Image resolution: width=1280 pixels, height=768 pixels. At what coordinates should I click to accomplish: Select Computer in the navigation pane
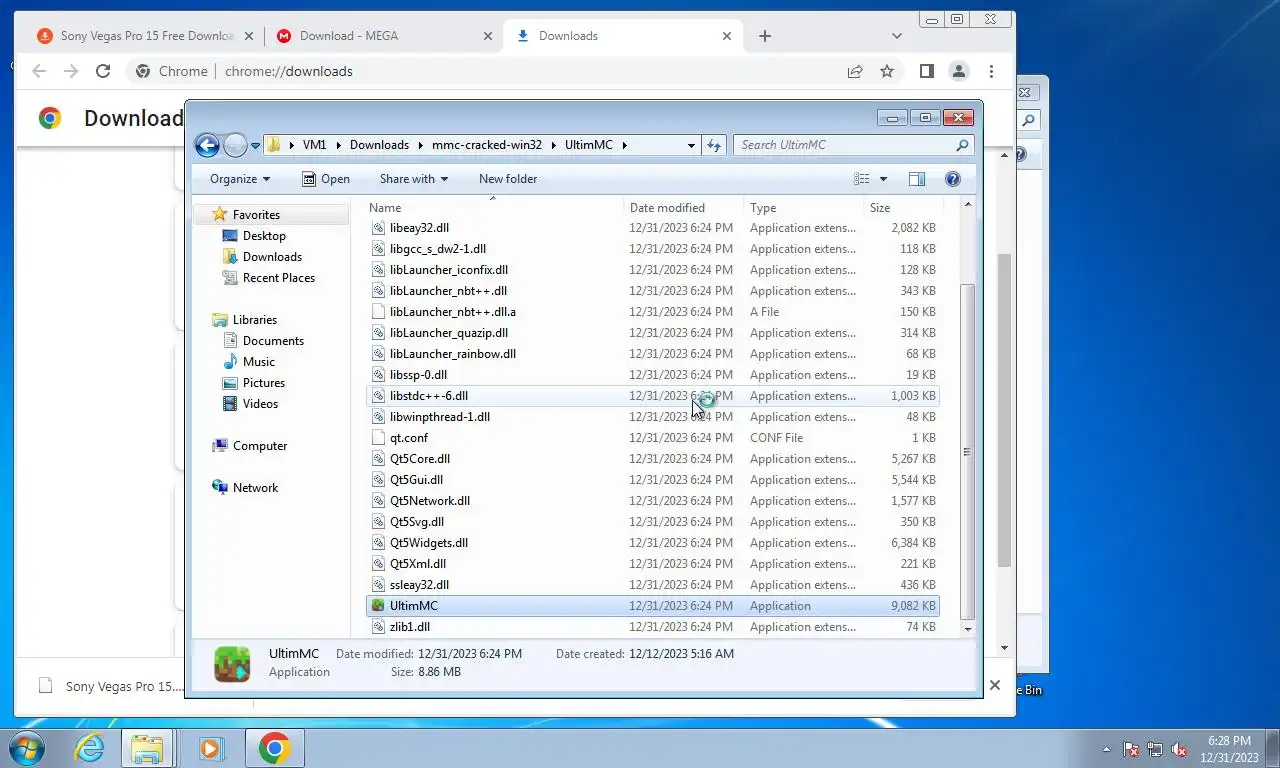tap(260, 446)
